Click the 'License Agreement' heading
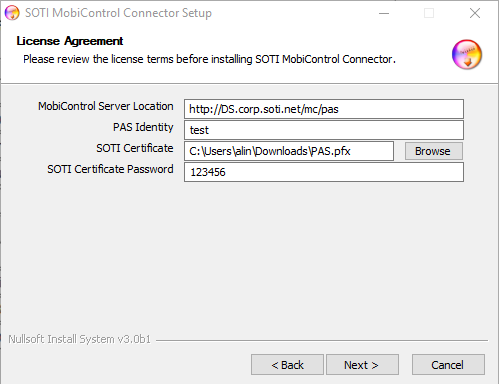 (x=70, y=41)
